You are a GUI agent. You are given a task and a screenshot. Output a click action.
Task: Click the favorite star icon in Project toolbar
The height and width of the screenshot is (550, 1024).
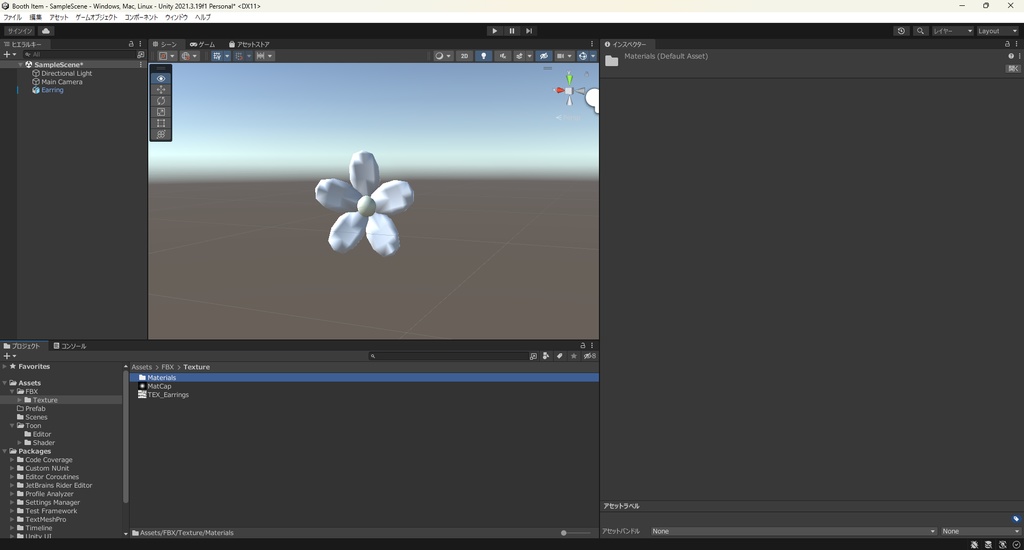(x=573, y=356)
